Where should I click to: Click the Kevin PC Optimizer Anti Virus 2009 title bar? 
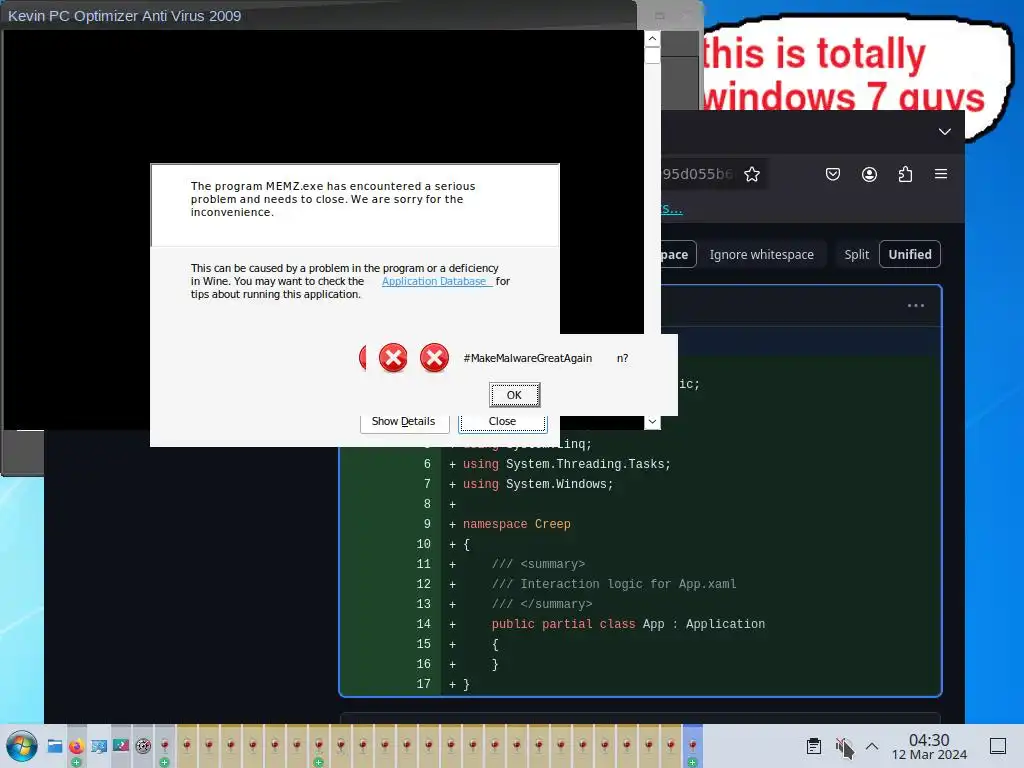click(320, 16)
